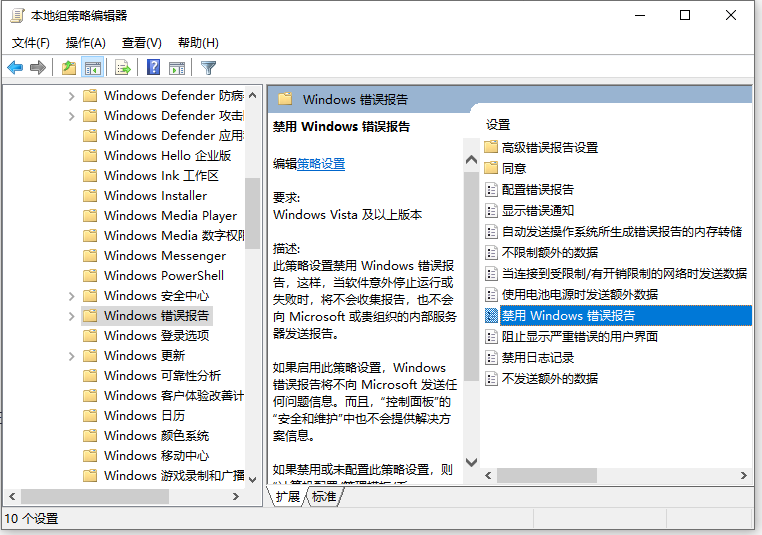This screenshot has width=762, height=535.
Task: Click the Filter funnel toolbar icon
Action: coord(208,68)
